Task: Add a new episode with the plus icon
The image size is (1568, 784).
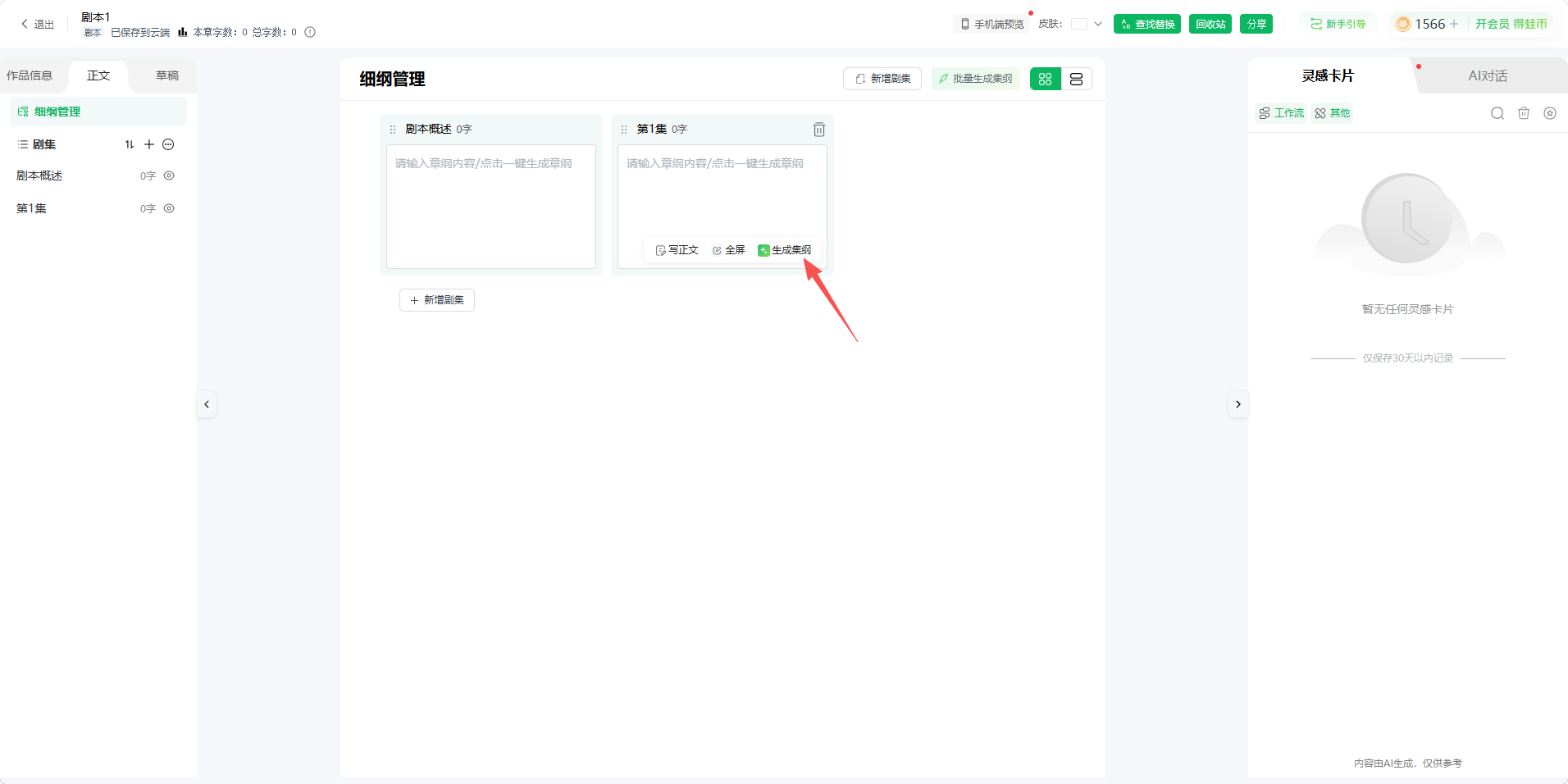Action: [x=149, y=144]
